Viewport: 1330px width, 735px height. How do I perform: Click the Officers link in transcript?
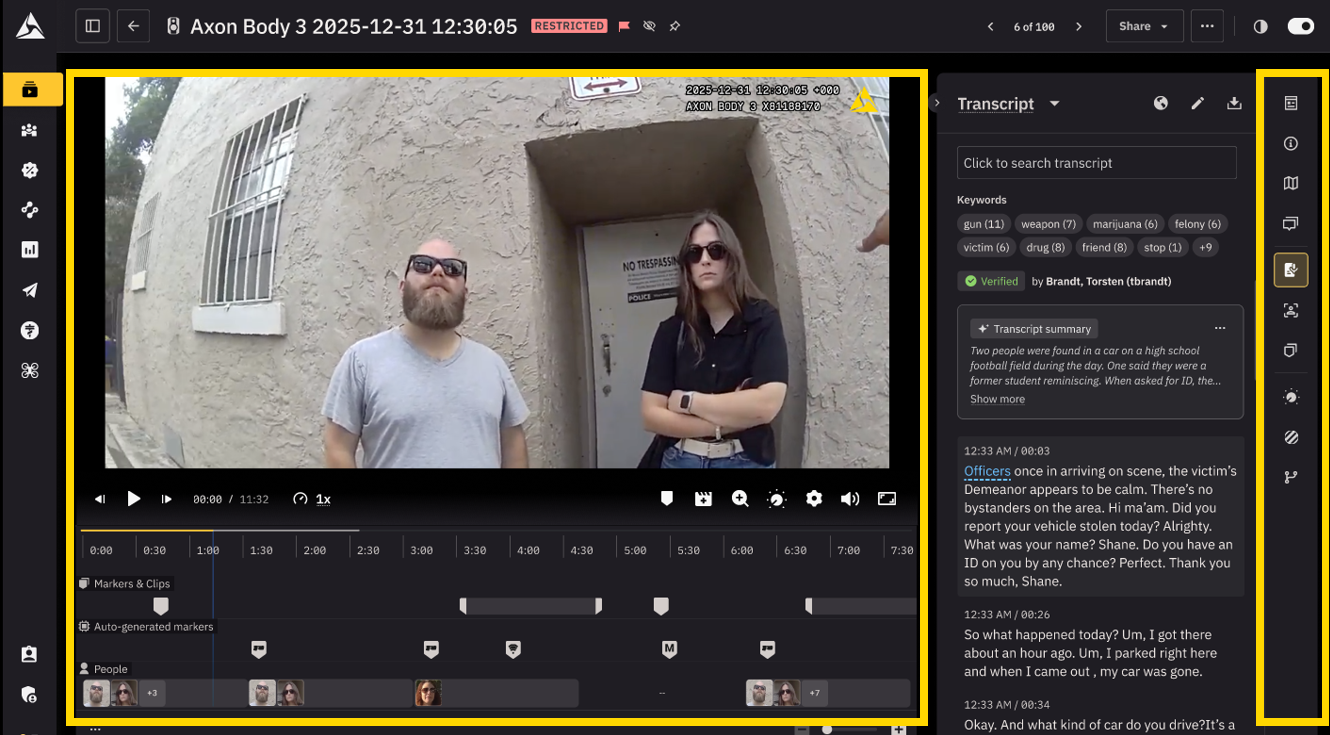click(x=987, y=471)
